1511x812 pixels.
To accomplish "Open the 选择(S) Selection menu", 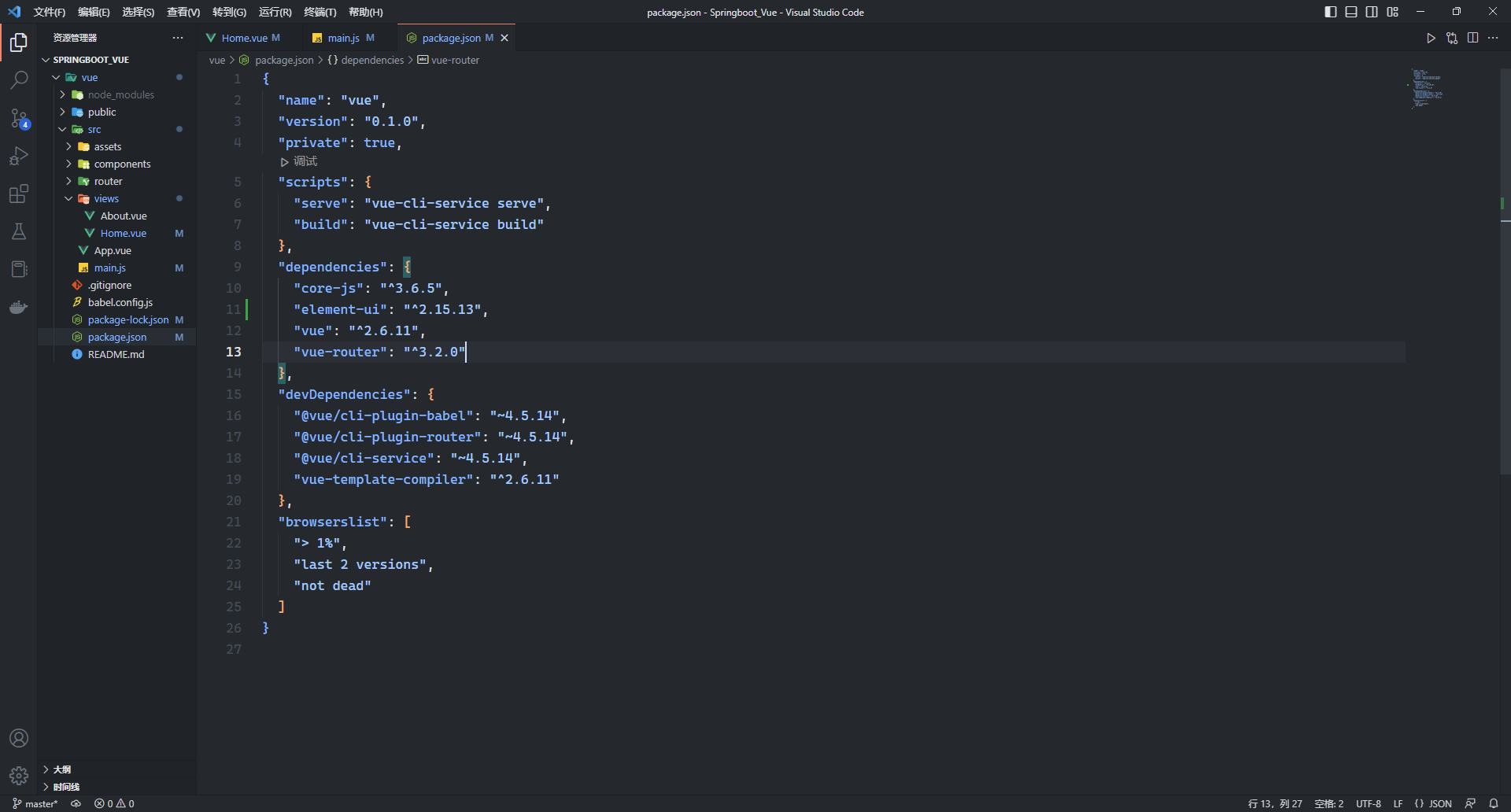I will pos(139,12).
